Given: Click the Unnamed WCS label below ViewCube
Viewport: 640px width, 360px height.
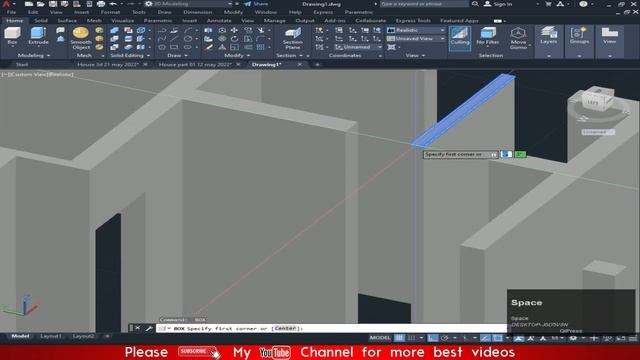Looking at the screenshot, I should point(598,132).
